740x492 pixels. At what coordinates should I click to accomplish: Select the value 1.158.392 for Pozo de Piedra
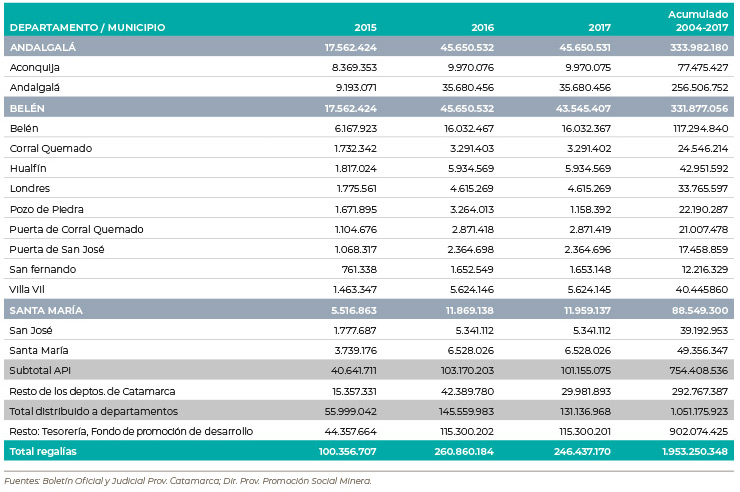point(590,209)
